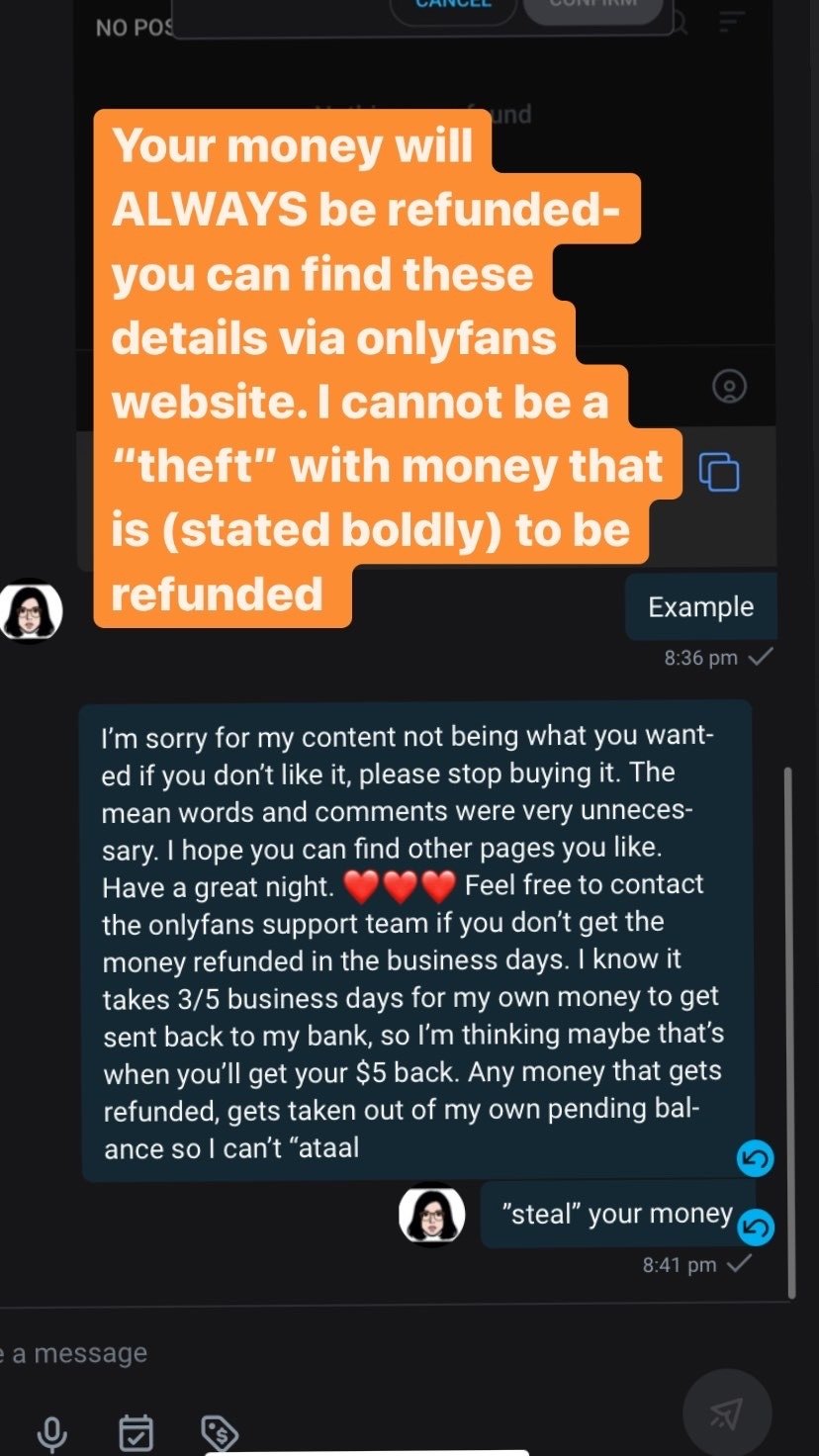Open the scheduled message calendar icon
Viewport: 819px width, 1456px height.
tap(136, 1431)
